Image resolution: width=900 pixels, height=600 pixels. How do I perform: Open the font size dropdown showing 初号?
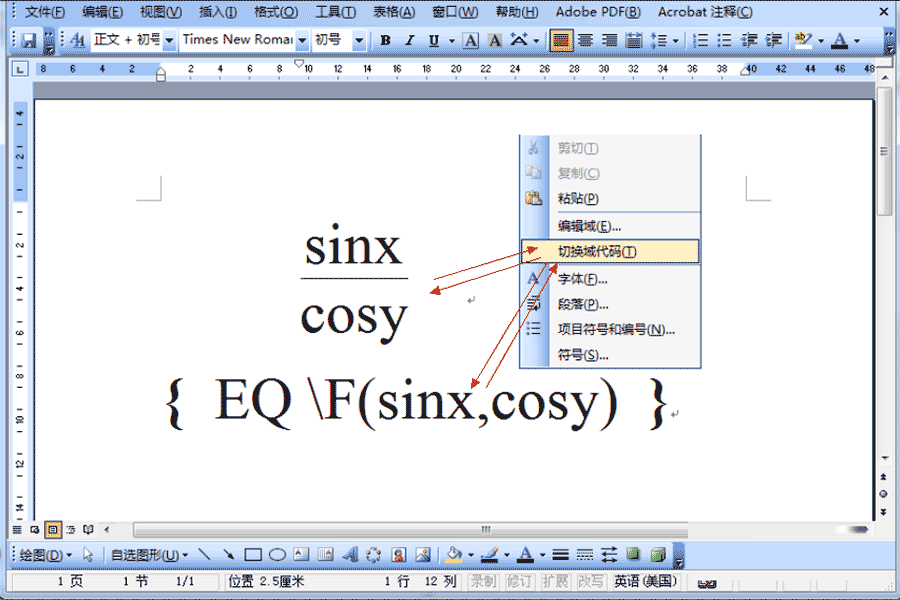(x=359, y=40)
